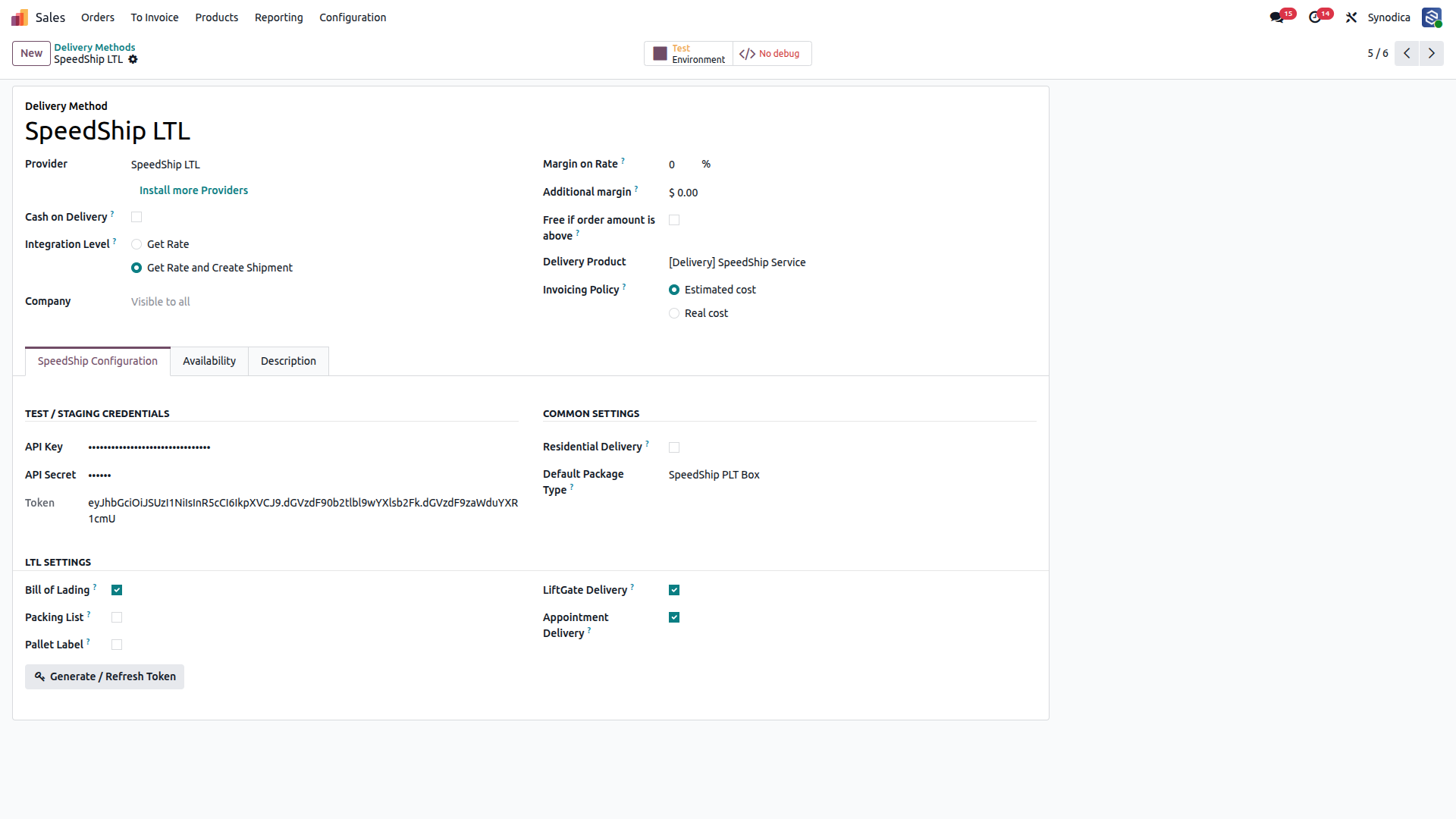This screenshot has width=1456, height=819.
Task: Go to the next record arrow
Action: click(x=1432, y=53)
